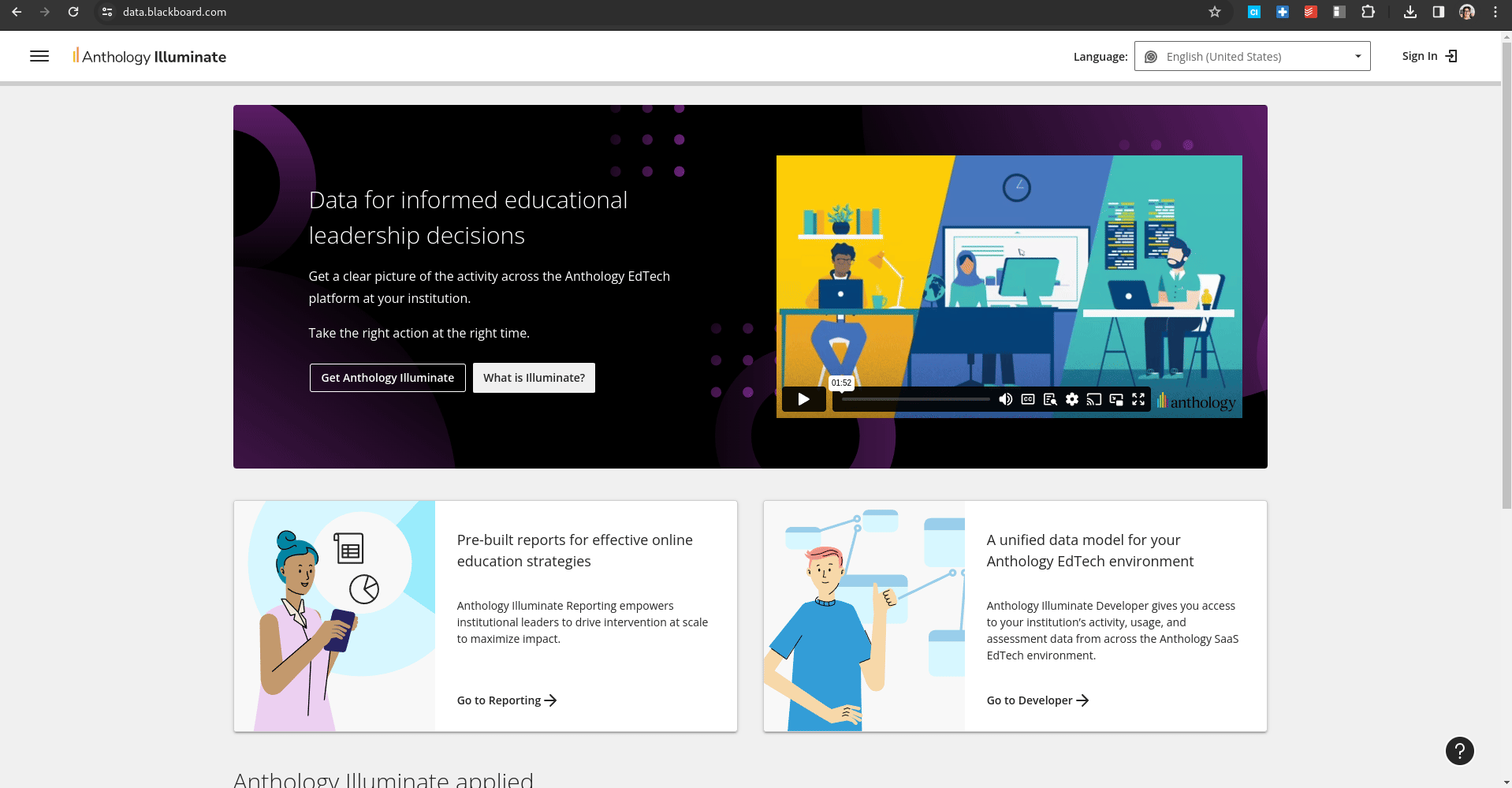Cast video with the Chromecast icon
Screen dimensions: 1512x788
(x=1094, y=399)
